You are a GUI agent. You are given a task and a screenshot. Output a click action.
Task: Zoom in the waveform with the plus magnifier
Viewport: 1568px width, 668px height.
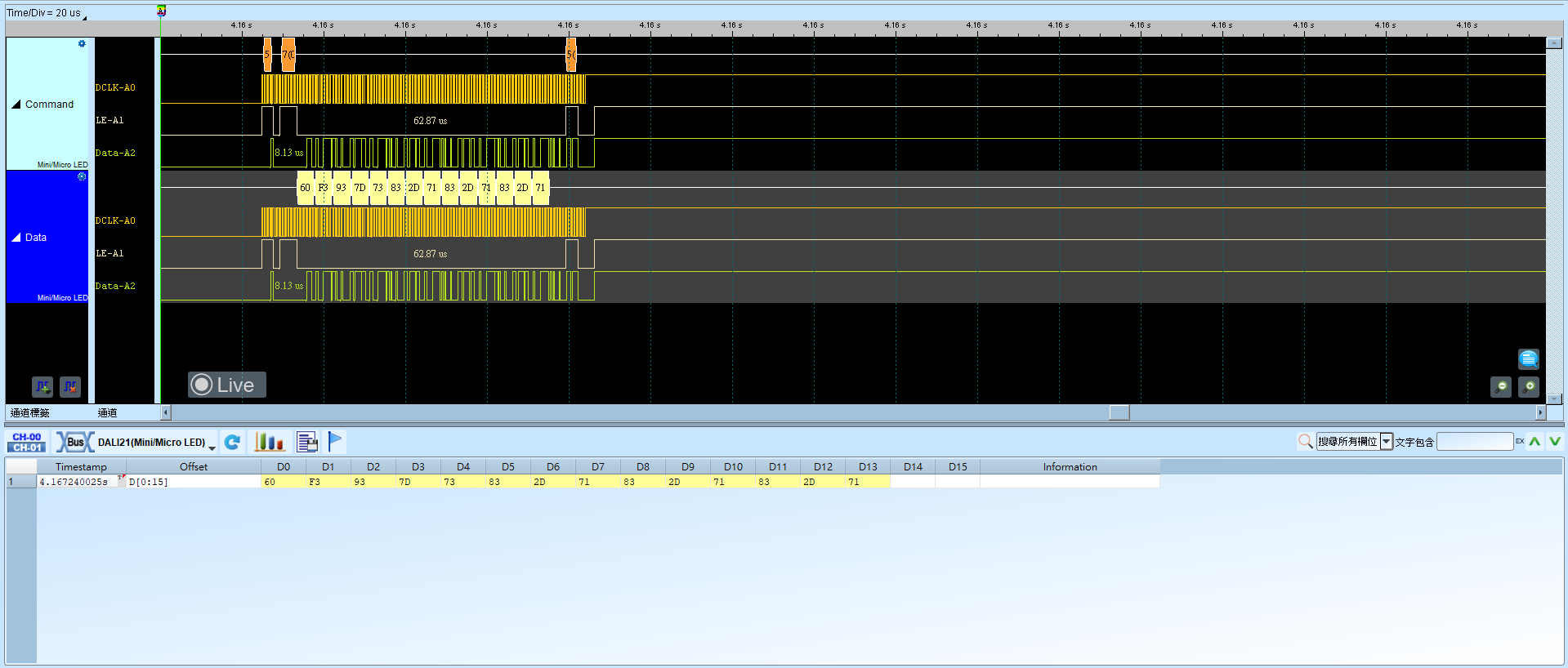[1529, 386]
